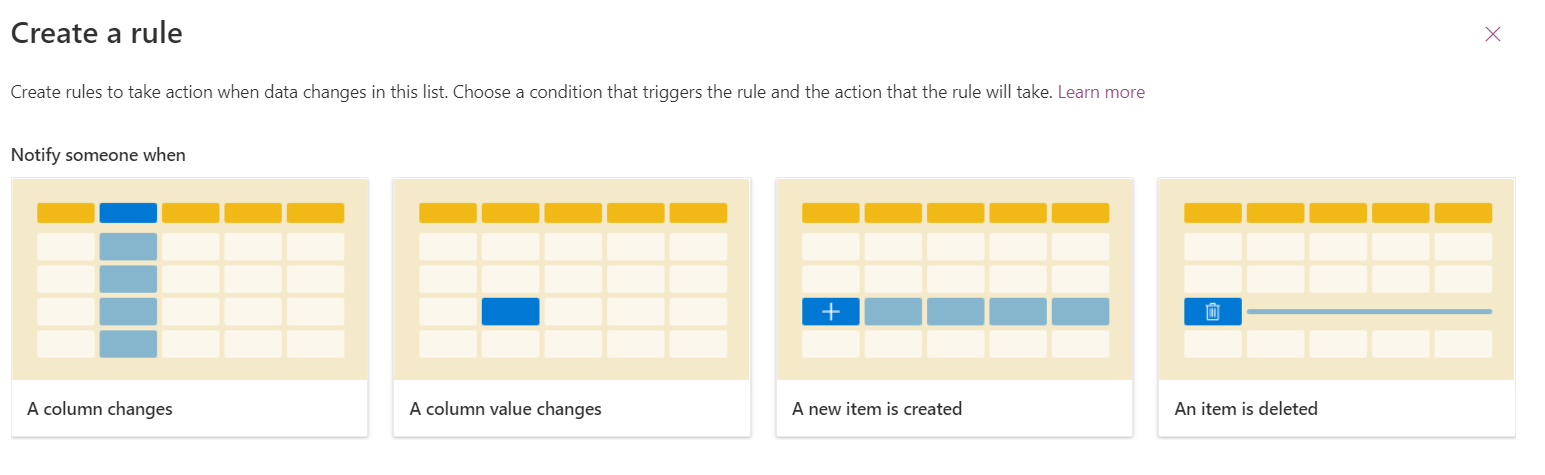
Task: Click the blue column header in first card
Action: point(128,213)
